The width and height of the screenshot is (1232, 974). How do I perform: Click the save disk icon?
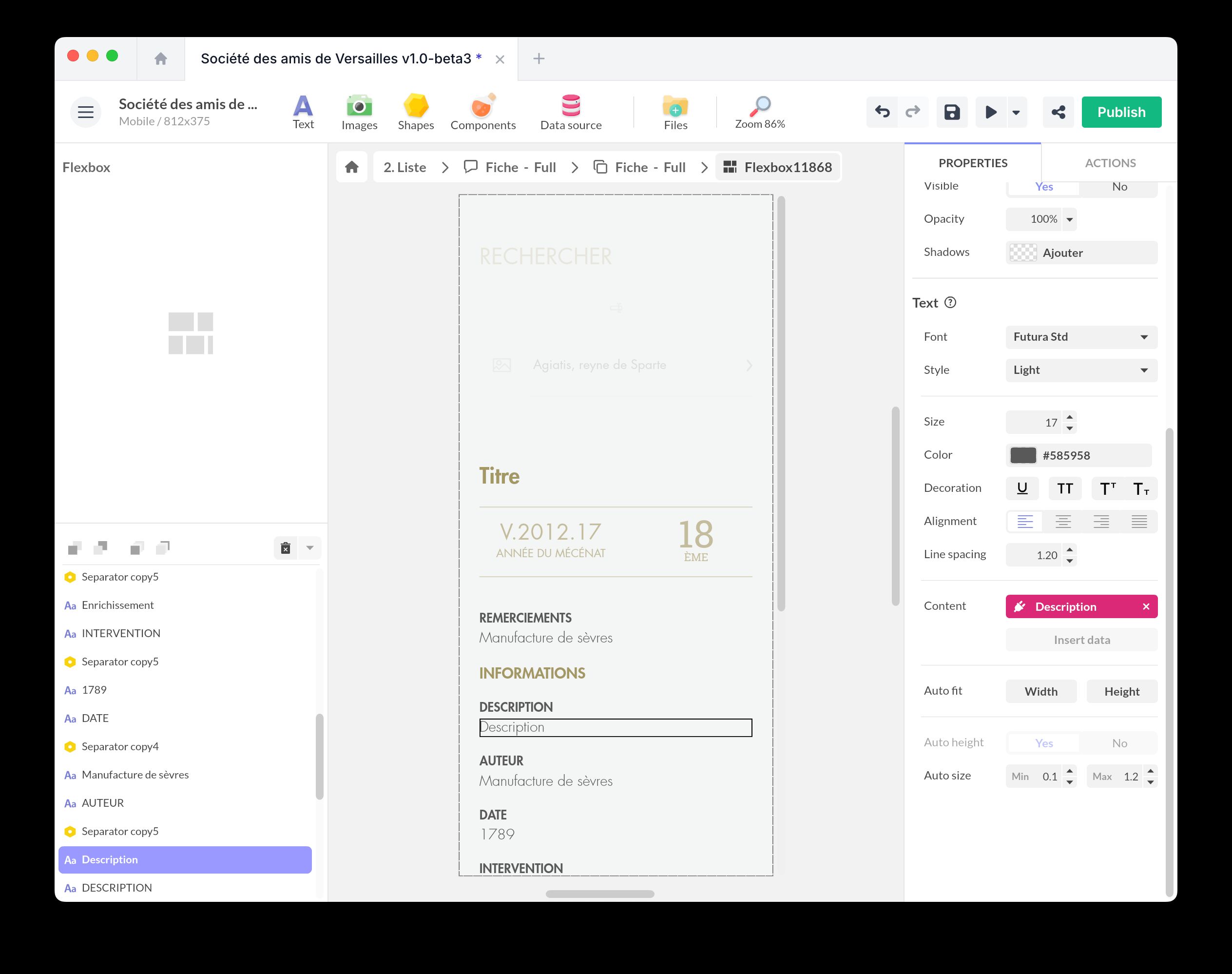(x=951, y=112)
